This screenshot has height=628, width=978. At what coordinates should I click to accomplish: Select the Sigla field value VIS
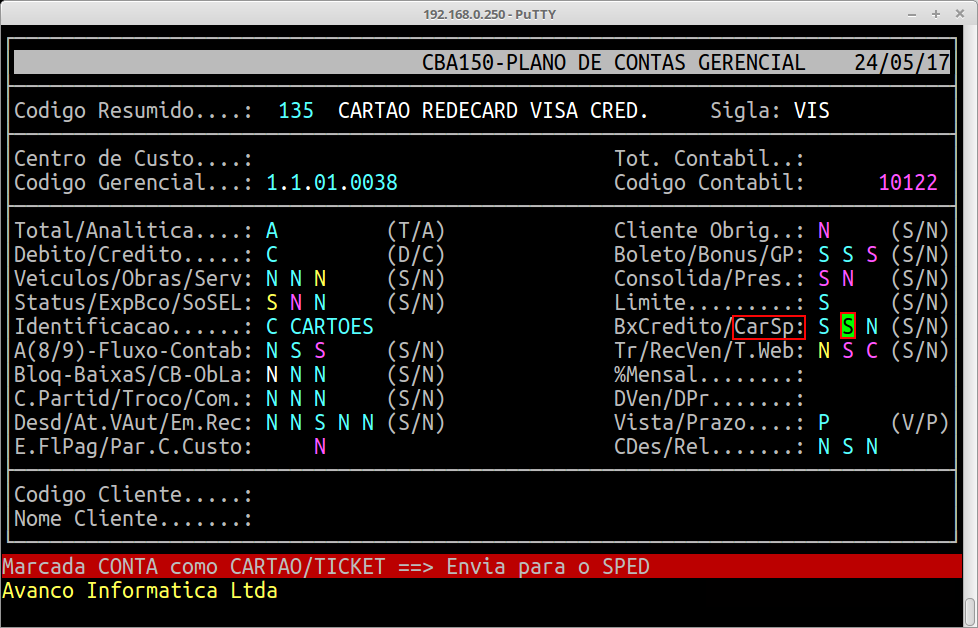[811, 110]
